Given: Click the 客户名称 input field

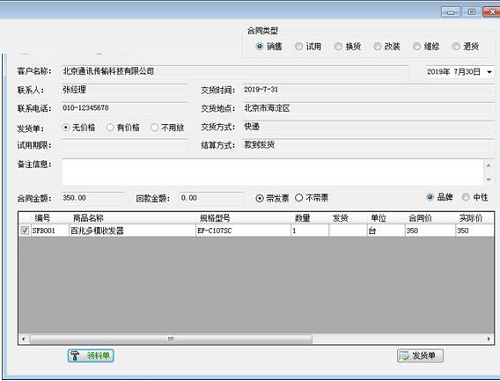Looking at the screenshot, I should click(235, 71).
